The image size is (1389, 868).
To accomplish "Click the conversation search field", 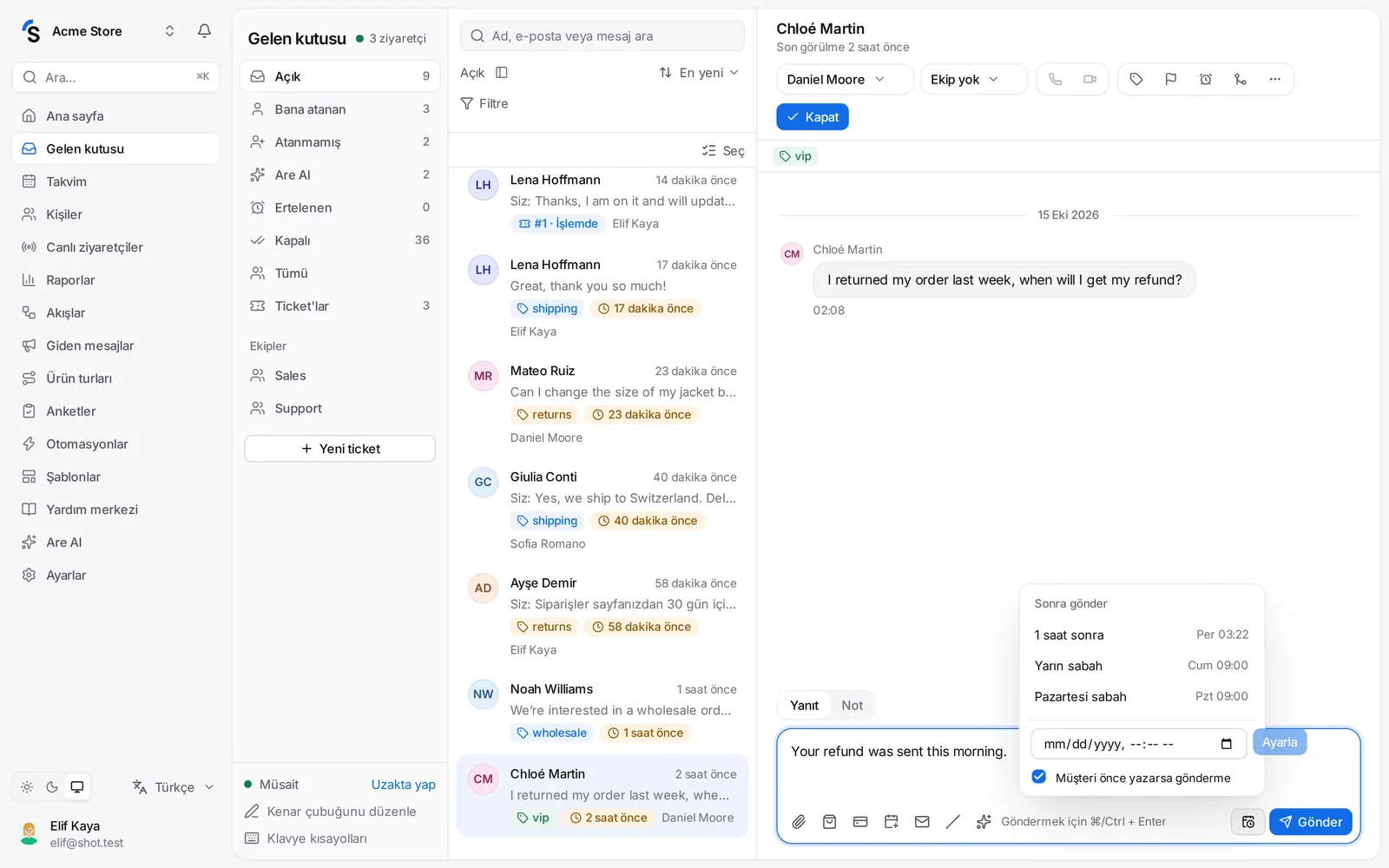I will click(602, 36).
